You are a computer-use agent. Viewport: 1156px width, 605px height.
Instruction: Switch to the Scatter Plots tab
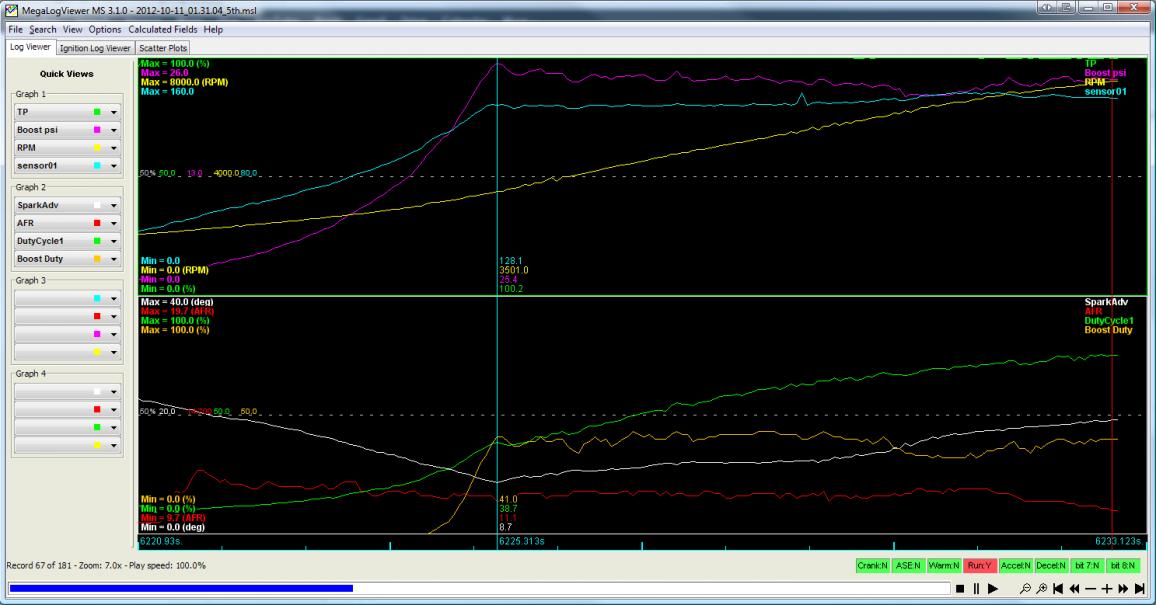click(x=162, y=47)
